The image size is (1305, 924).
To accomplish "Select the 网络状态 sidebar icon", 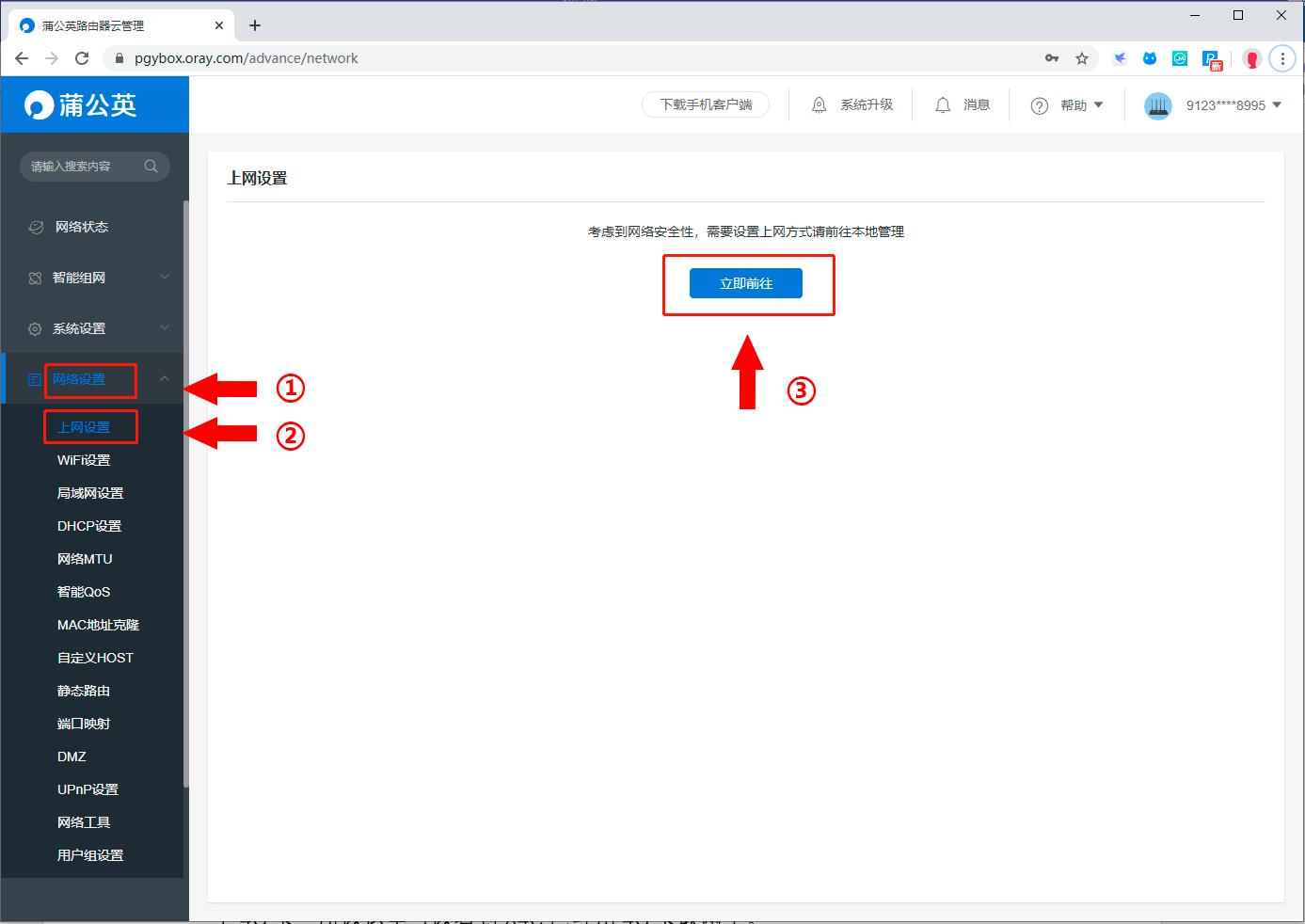I will pyautogui.click(x=35, y=226).
